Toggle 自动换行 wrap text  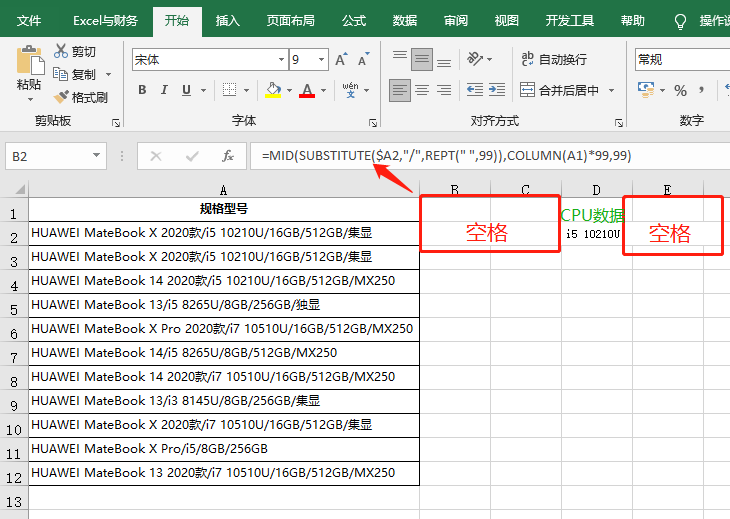554,59
